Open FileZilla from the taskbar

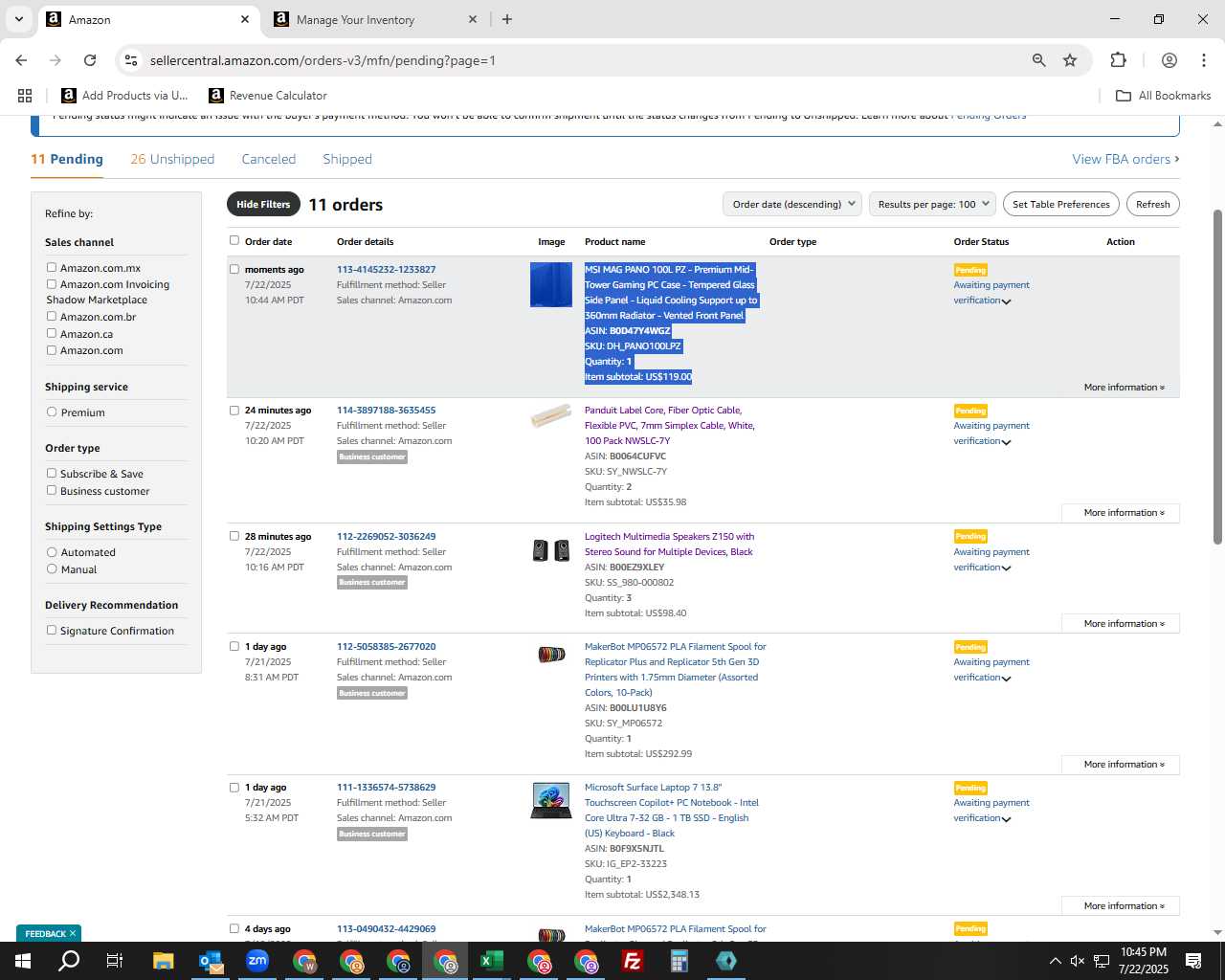(633, 961)
